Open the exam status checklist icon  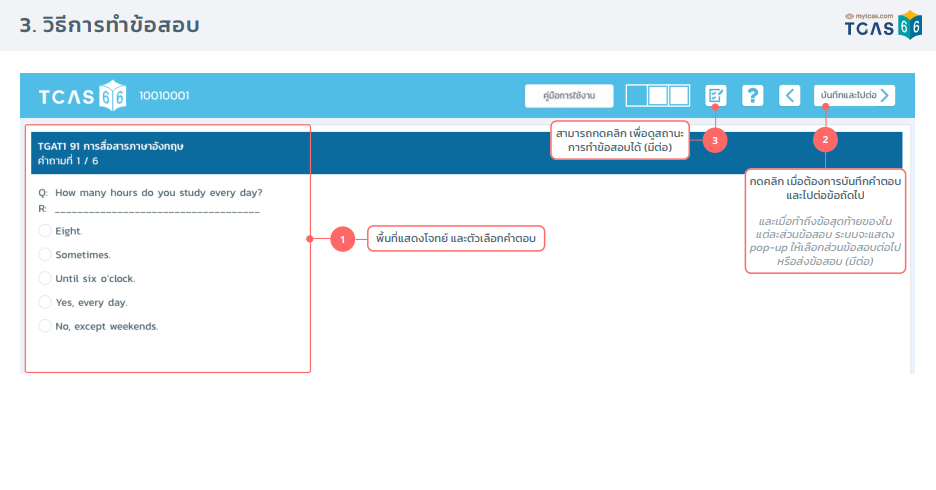tap(715, 96)
